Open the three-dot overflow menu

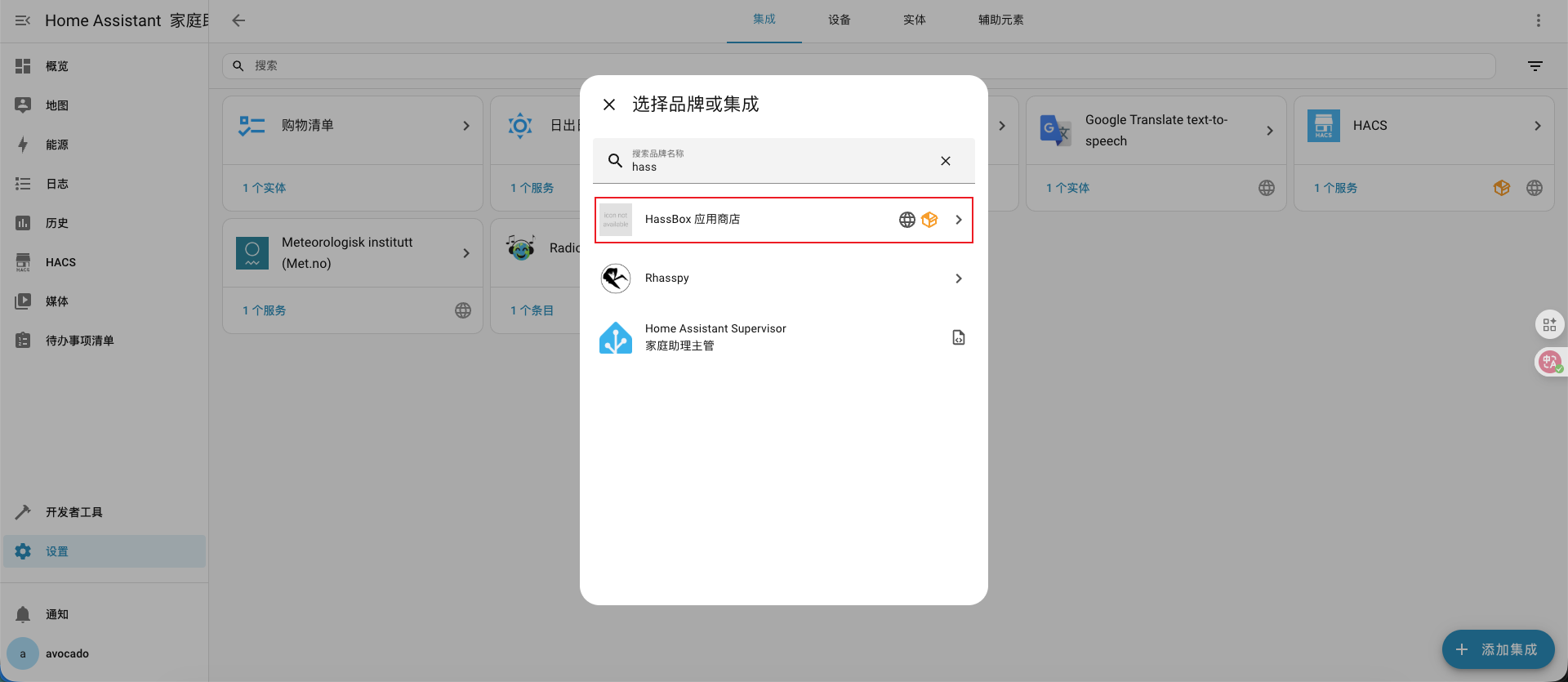coord(1538,20)
